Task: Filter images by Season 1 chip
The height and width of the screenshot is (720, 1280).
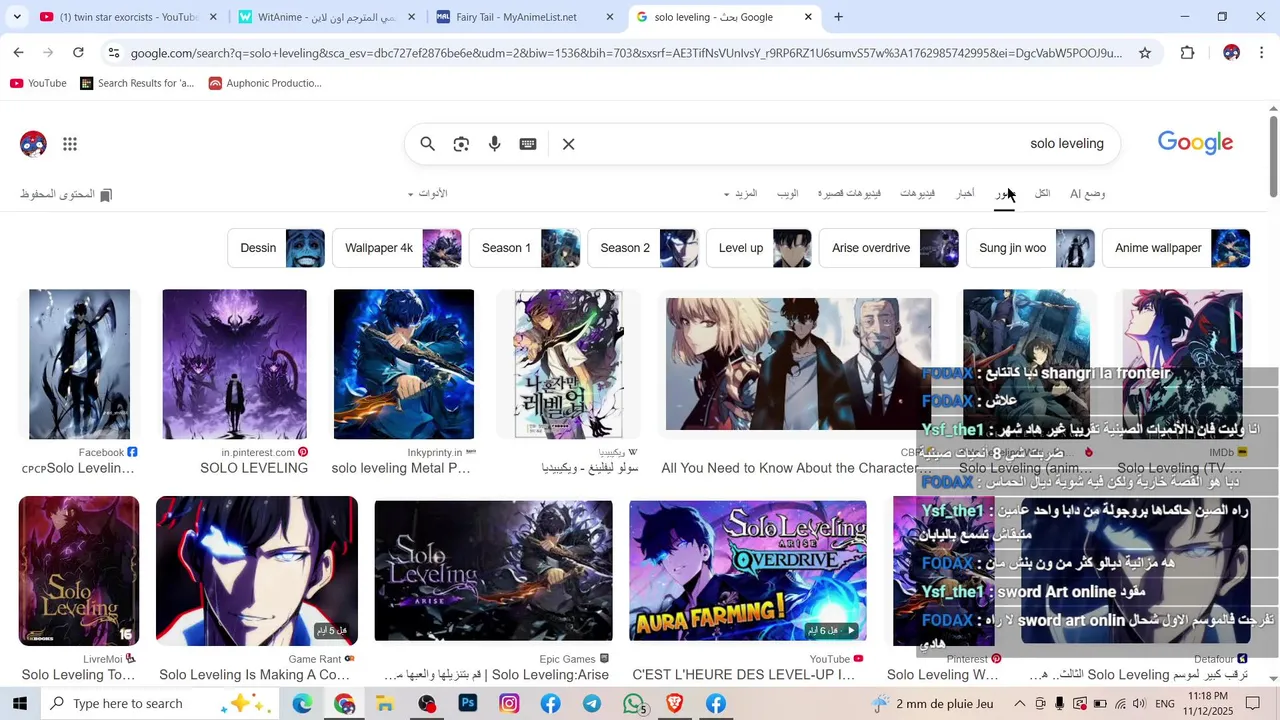Action: click(524, 248)
